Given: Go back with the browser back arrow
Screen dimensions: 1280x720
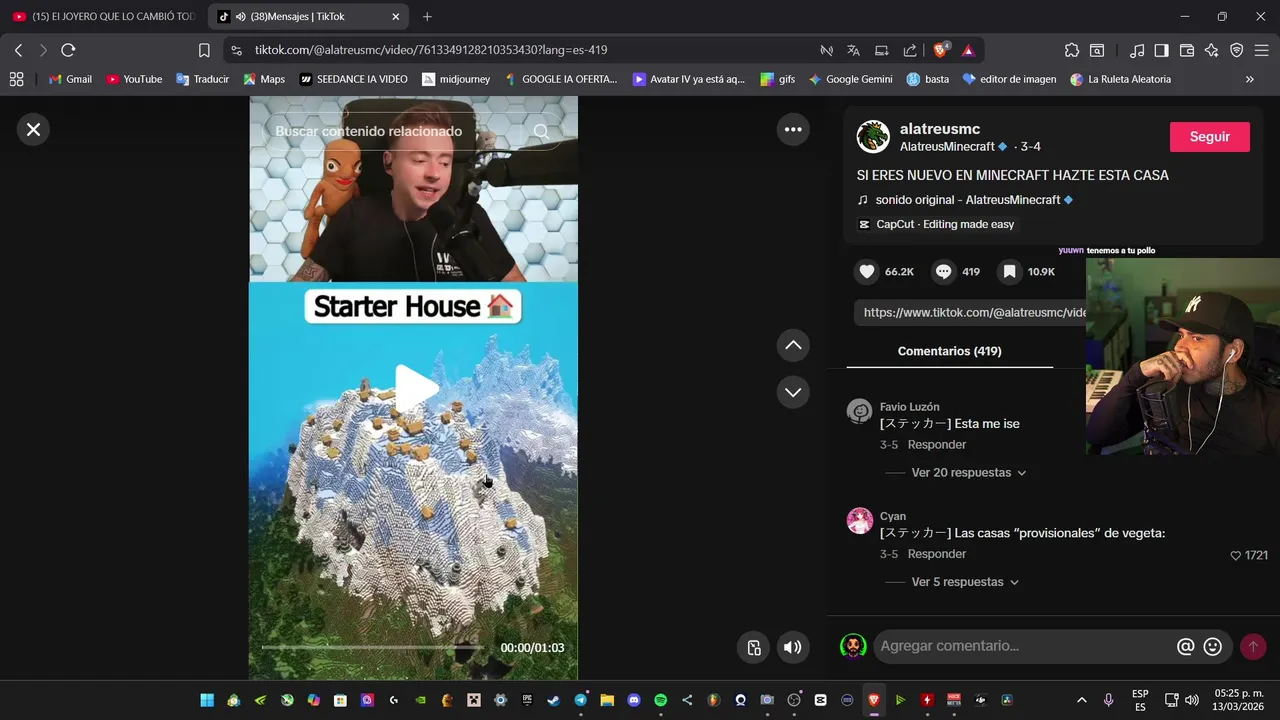Looking at the screenshot, I should click(x=18, y=50).
